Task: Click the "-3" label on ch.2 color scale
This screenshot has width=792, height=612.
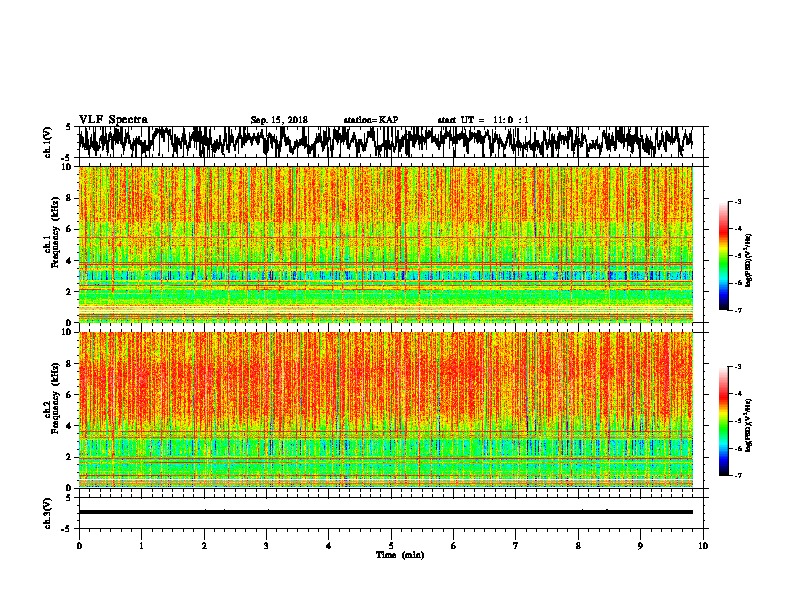Action: [737, 367]
